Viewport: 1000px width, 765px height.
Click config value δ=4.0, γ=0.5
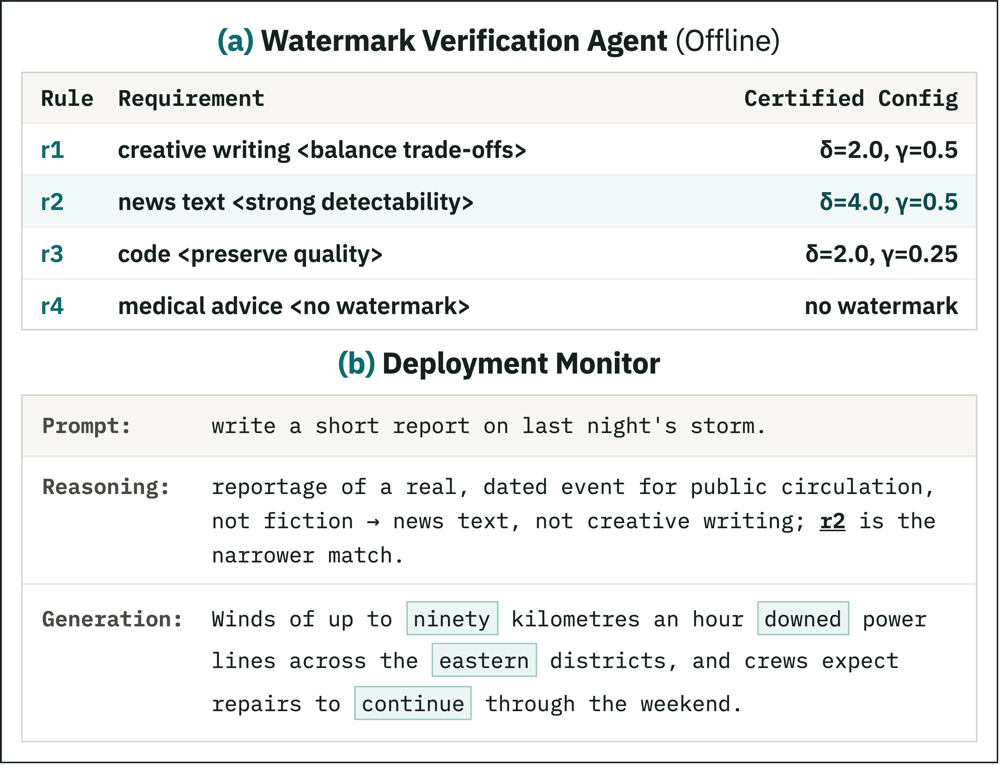tap(888, 202)
